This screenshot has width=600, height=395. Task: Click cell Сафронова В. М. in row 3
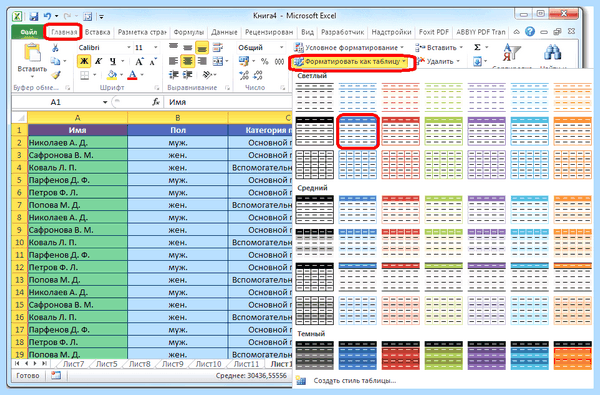[77, 155]
